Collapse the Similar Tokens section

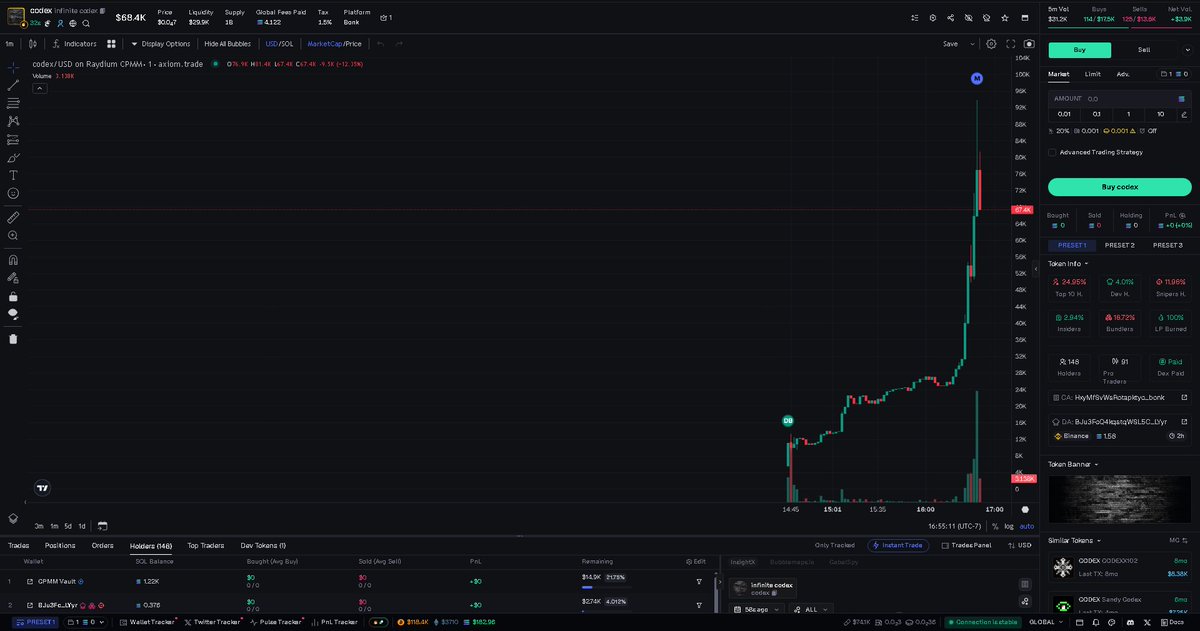(x=1074, y=540)
